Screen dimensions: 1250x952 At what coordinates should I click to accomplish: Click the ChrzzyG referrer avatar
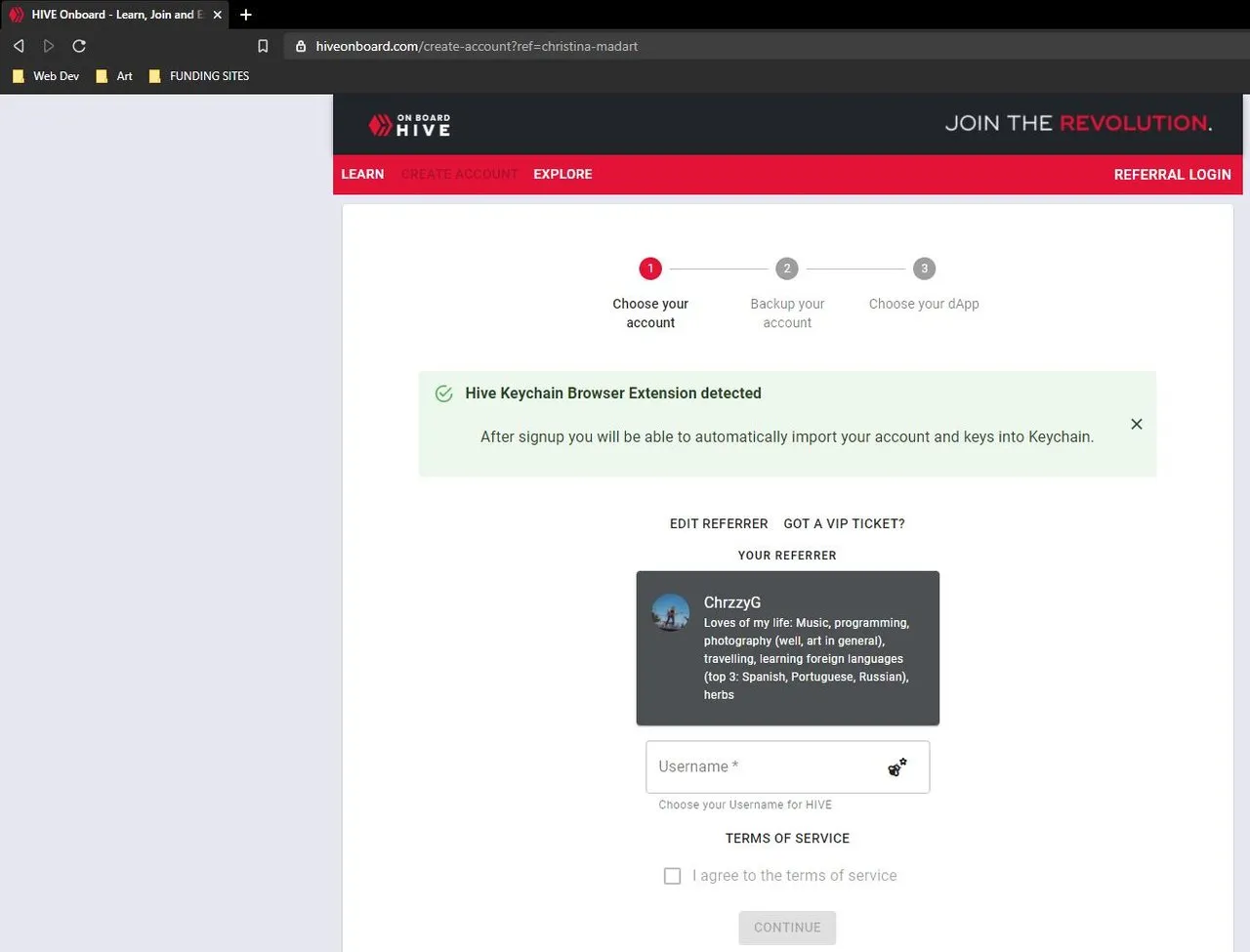tap(671, 612)
